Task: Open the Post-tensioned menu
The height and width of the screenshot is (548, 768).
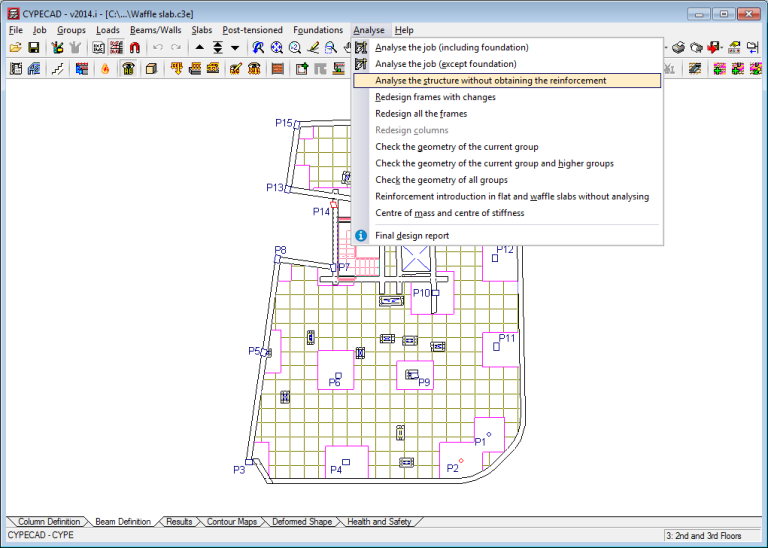Action: click(254, 30)
